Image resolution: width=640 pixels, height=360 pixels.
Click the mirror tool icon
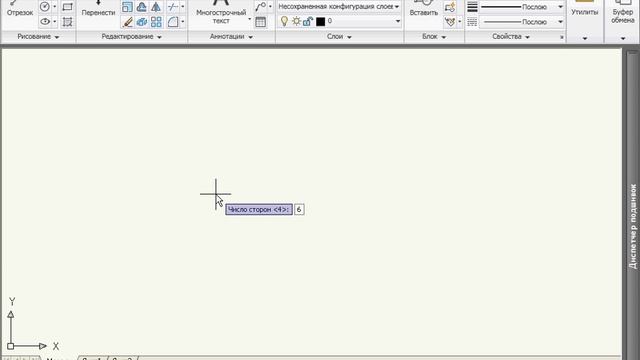pos(156,7)
